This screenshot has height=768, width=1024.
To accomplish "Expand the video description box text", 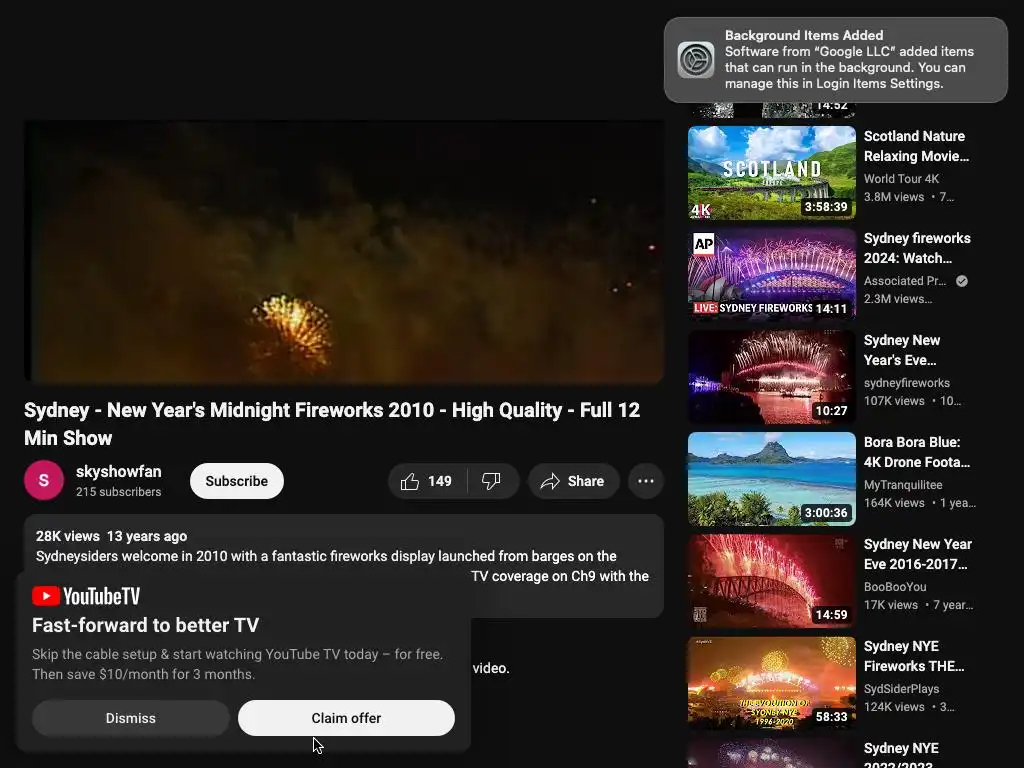I will pos(342,566).
